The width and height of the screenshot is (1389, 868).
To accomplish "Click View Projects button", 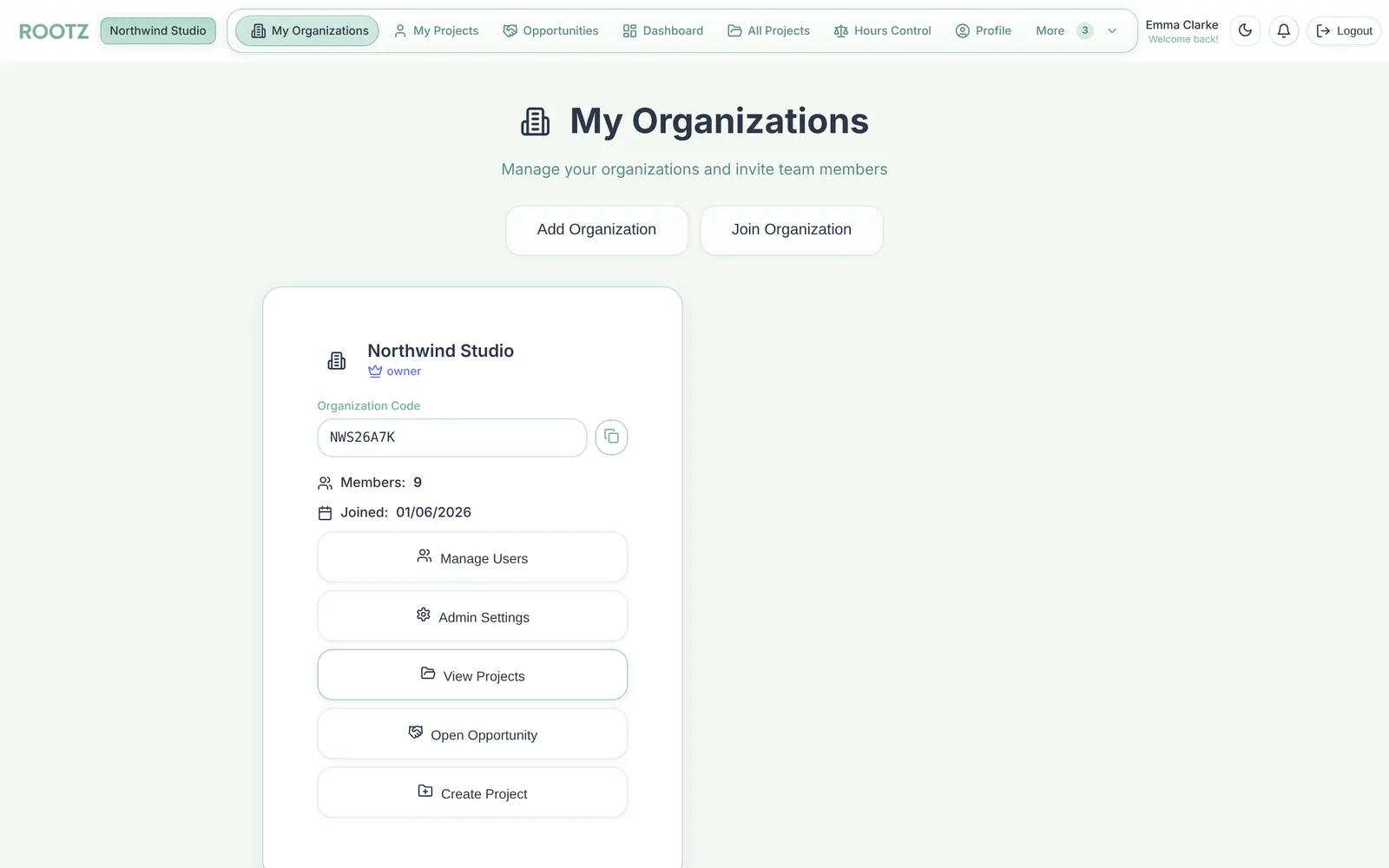I will [472, 674].
